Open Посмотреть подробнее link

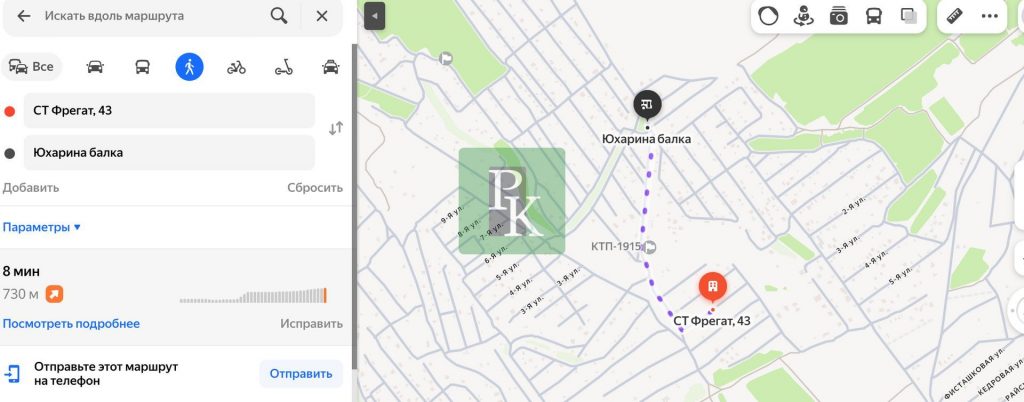pyautogui.click(x=71, y=323)
